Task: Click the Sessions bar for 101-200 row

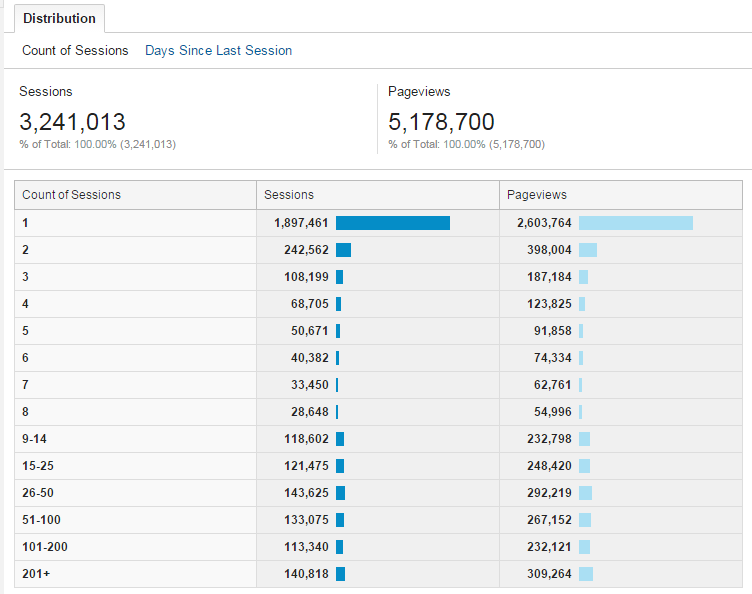Action: coord(340,547)
